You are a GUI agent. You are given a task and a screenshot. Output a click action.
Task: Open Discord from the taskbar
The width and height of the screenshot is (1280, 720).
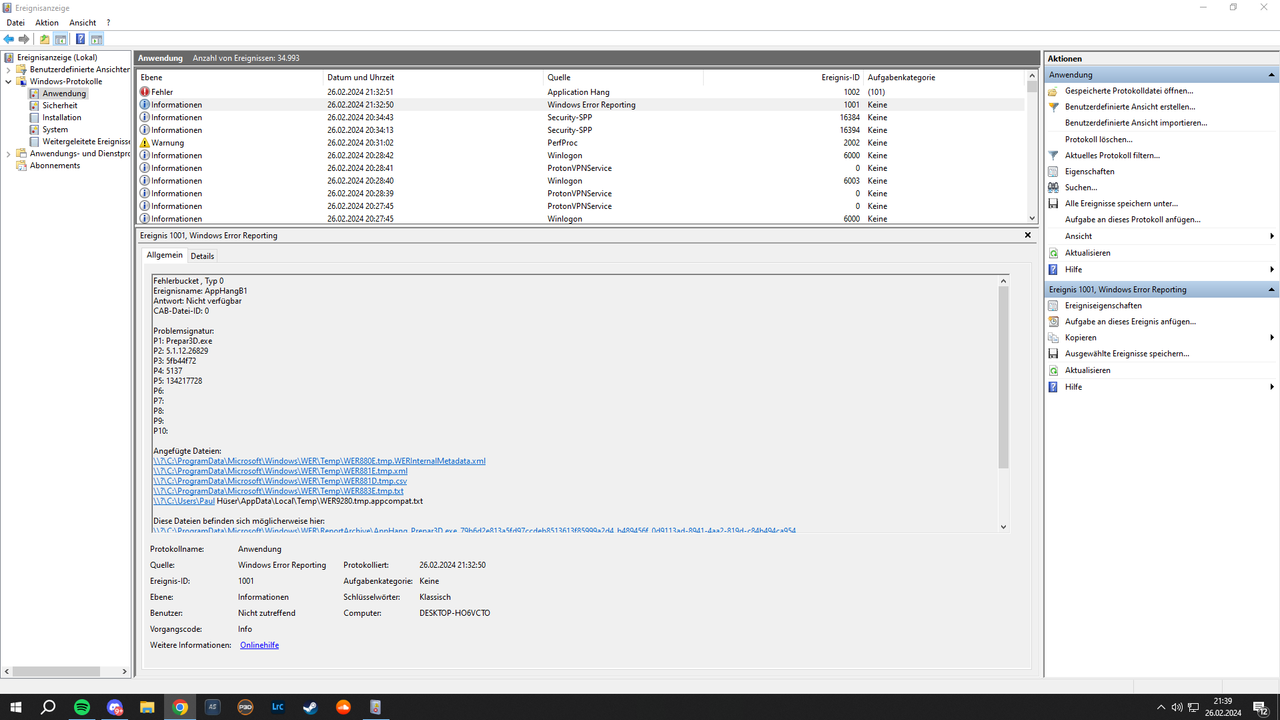(115, 707)
